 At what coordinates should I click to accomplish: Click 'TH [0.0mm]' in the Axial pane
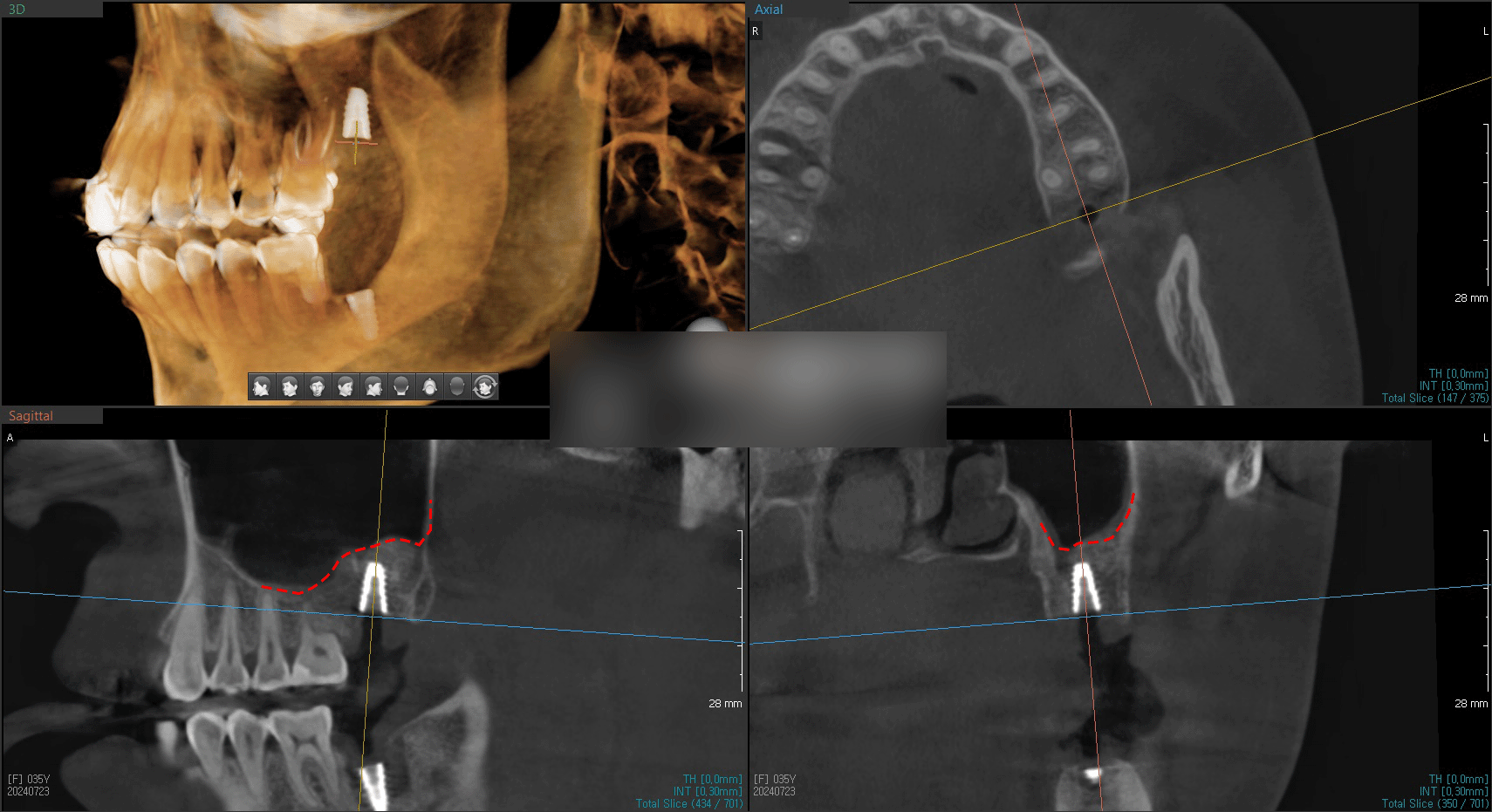point(1458,373)
